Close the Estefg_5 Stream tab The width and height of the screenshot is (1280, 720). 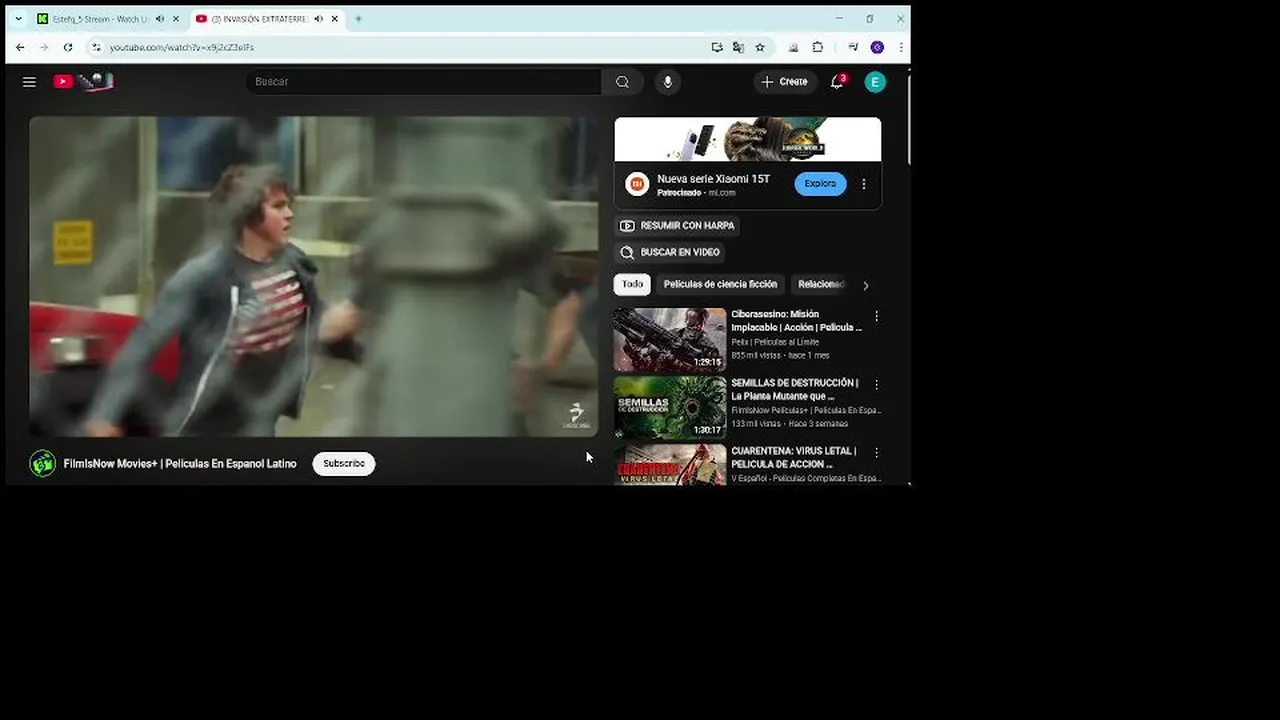[x=176, y=19]
